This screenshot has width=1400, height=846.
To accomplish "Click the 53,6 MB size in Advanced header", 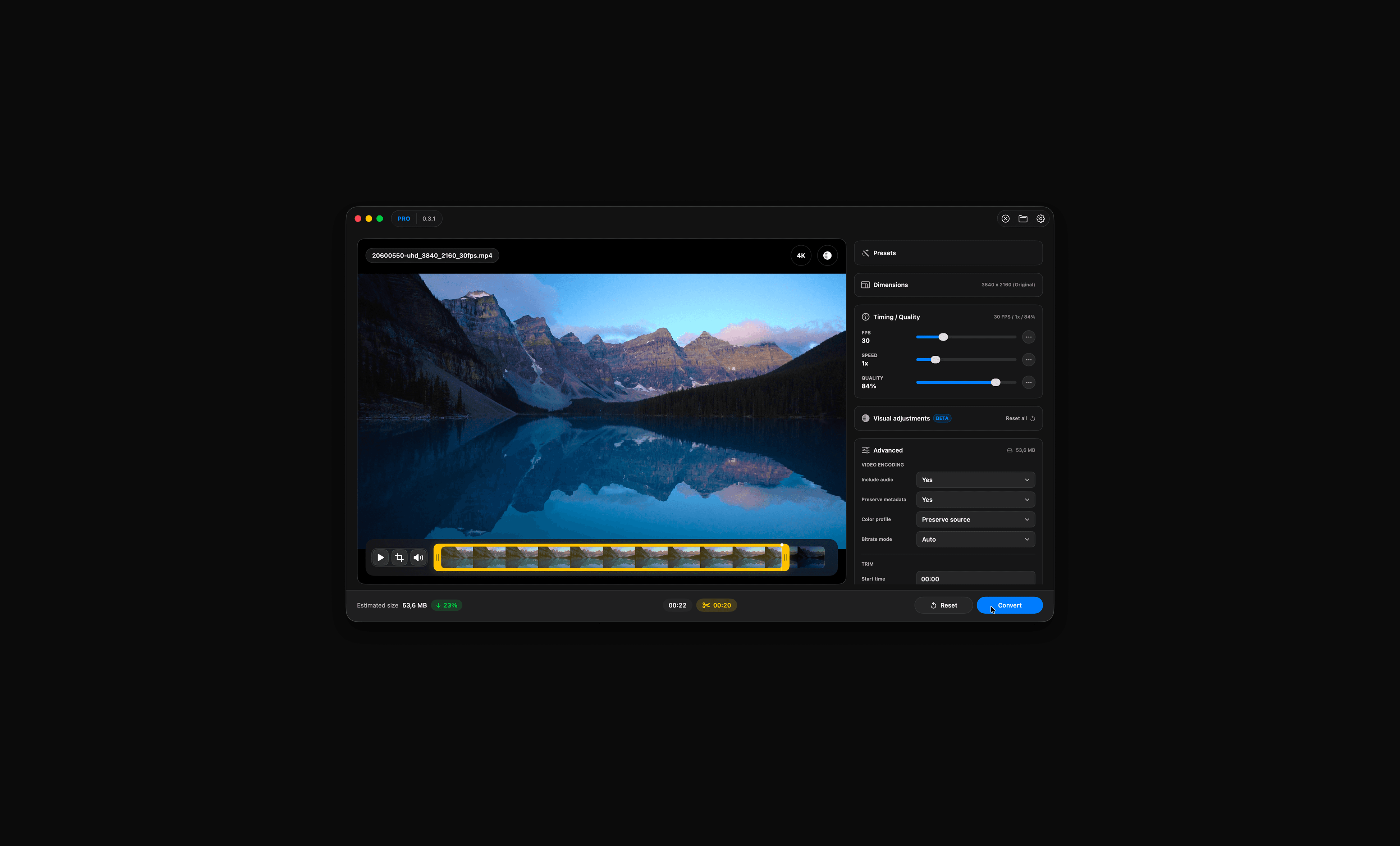I will point(1025,450).
